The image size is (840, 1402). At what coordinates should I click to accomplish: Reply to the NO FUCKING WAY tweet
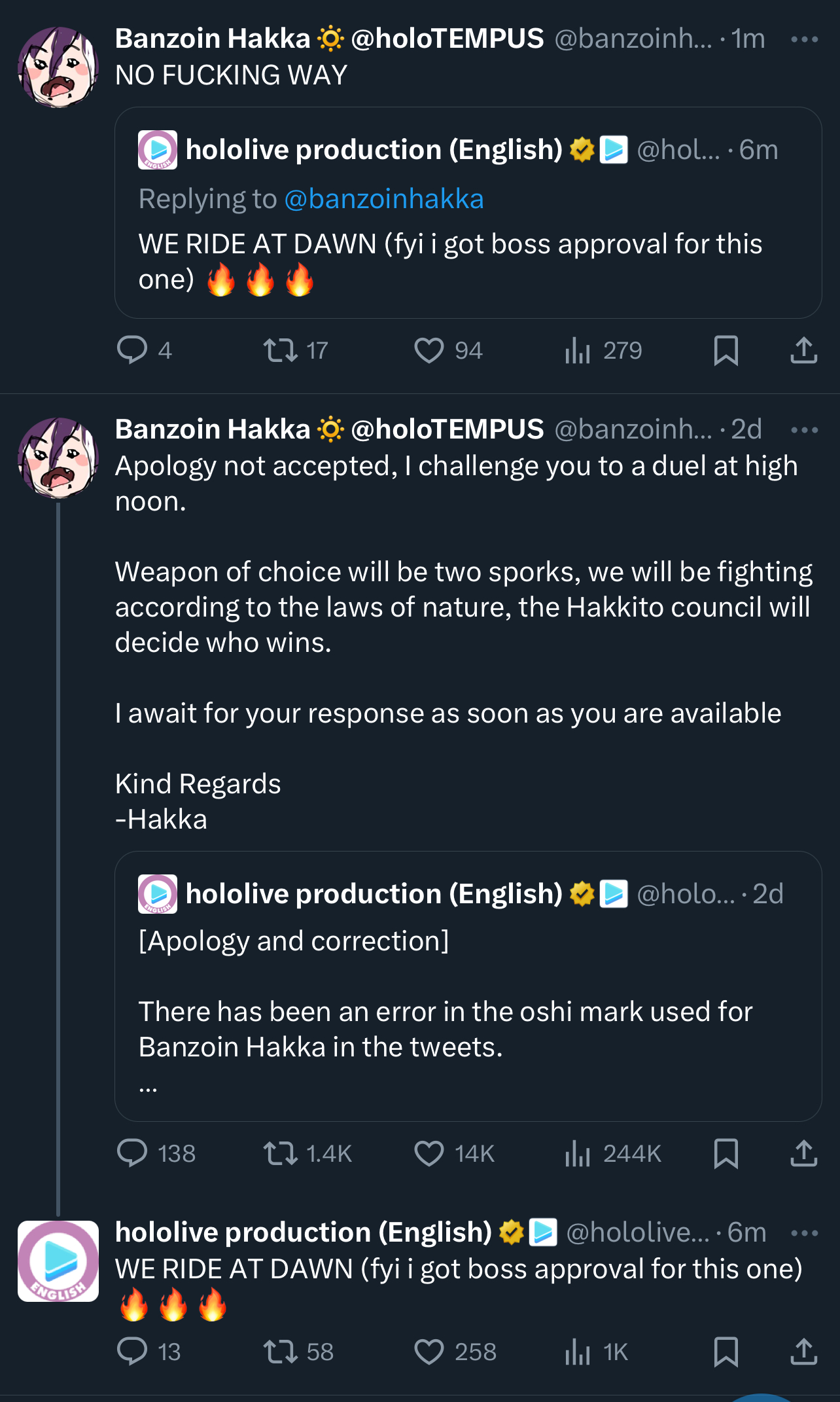(132, 350)
